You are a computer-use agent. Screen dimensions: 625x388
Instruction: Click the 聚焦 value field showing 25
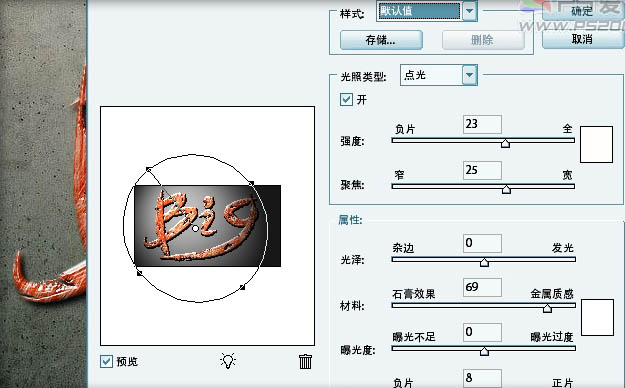click(482, 170)
